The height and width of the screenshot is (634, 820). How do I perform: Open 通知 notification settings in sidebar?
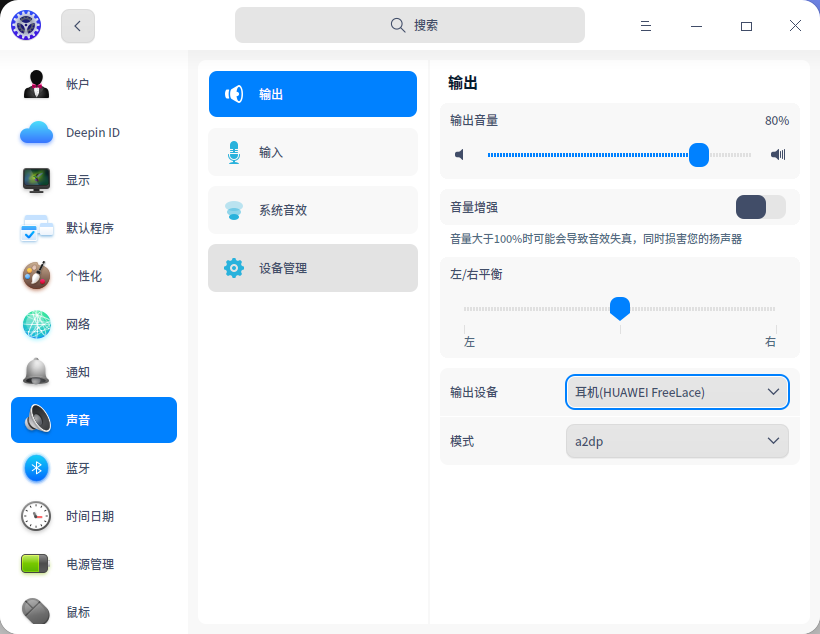(93, 372)
